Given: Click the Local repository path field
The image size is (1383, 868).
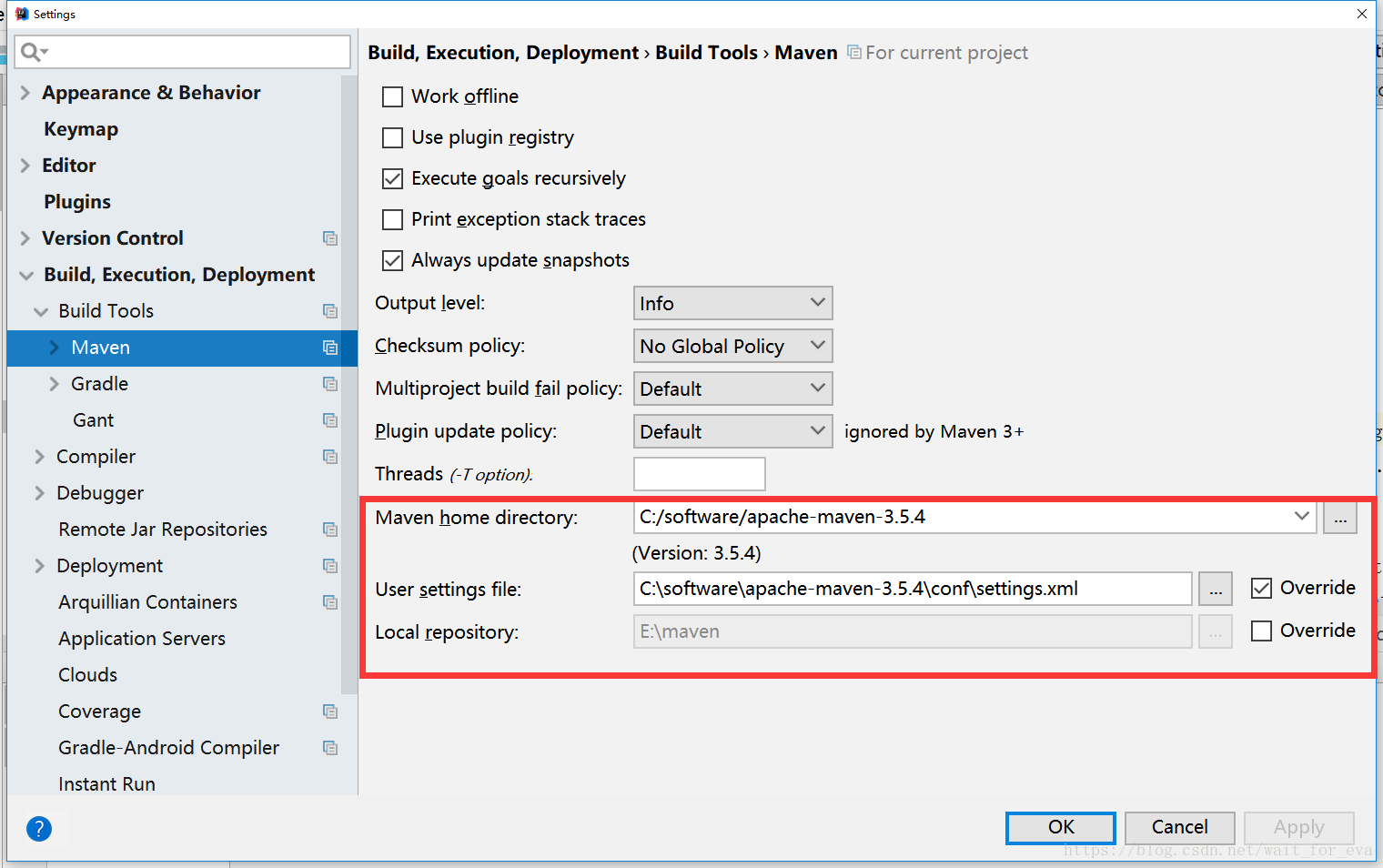Looking at the screenshot, I should (x=913, y=631).
